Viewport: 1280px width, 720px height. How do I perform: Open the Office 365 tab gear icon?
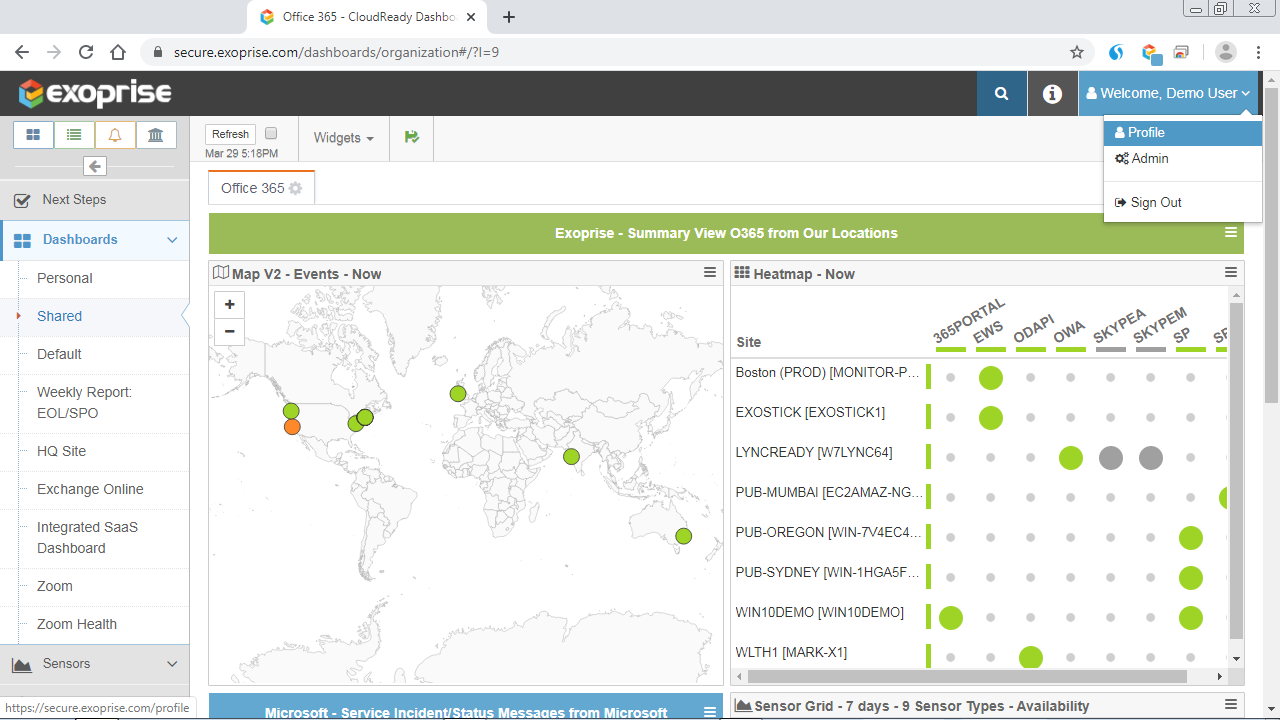click(296, 188)
